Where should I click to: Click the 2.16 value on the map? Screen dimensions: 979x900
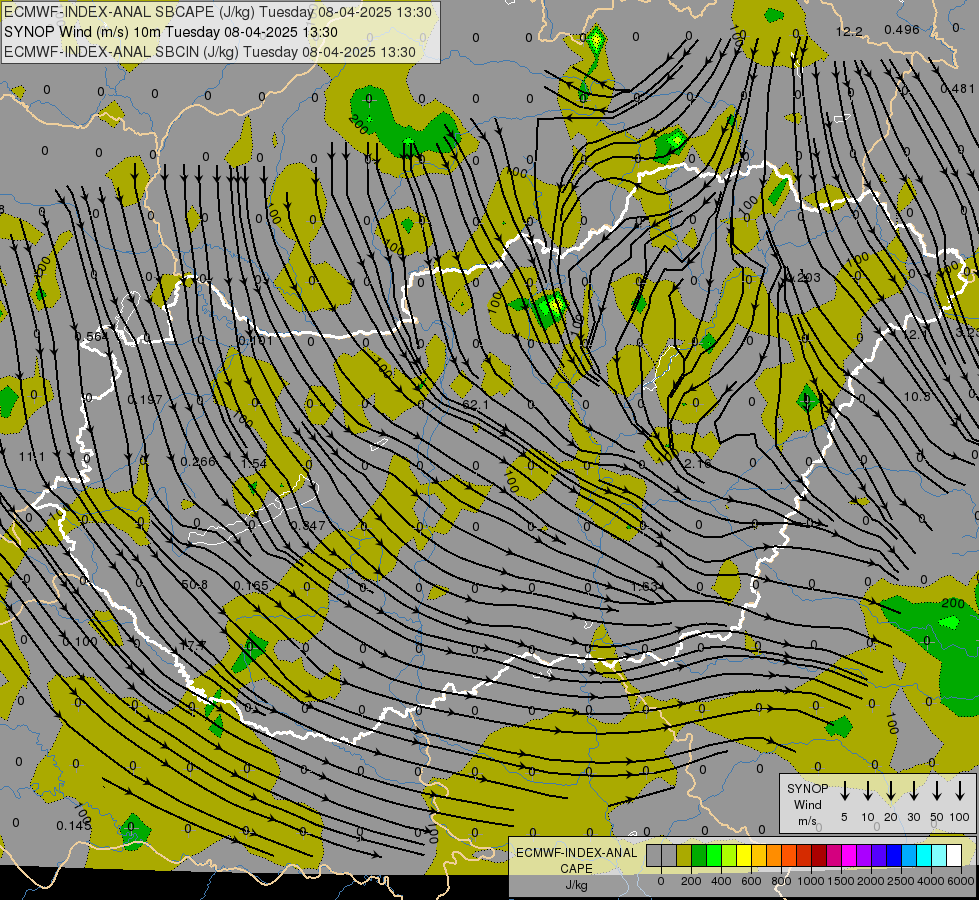click(697, 463)
